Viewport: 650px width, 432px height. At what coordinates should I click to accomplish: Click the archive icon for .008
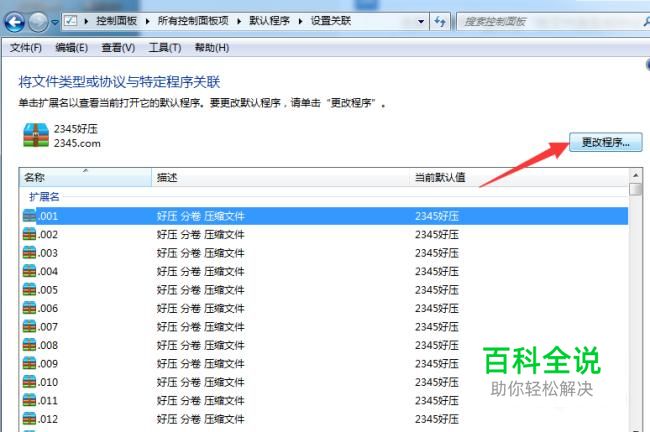pos(29,345)
